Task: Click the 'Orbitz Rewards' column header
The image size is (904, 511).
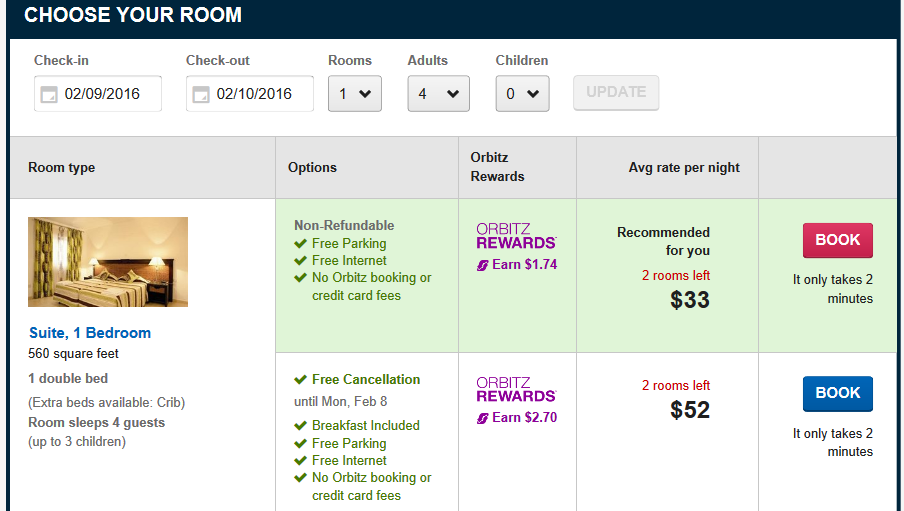Action: (498, 167)
